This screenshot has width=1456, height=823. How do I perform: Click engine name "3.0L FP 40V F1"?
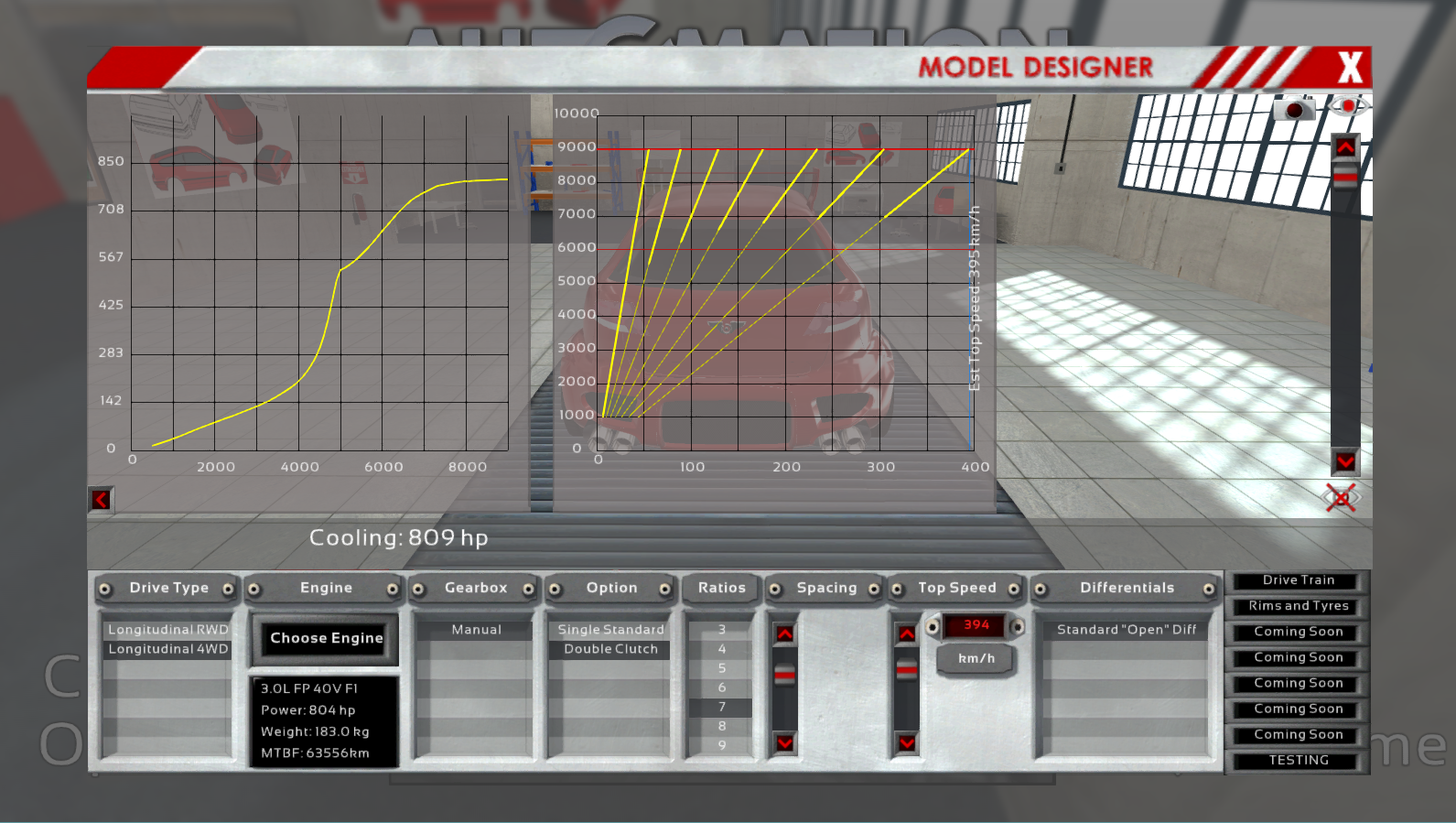pyautogui.click(x=309, y=688)
